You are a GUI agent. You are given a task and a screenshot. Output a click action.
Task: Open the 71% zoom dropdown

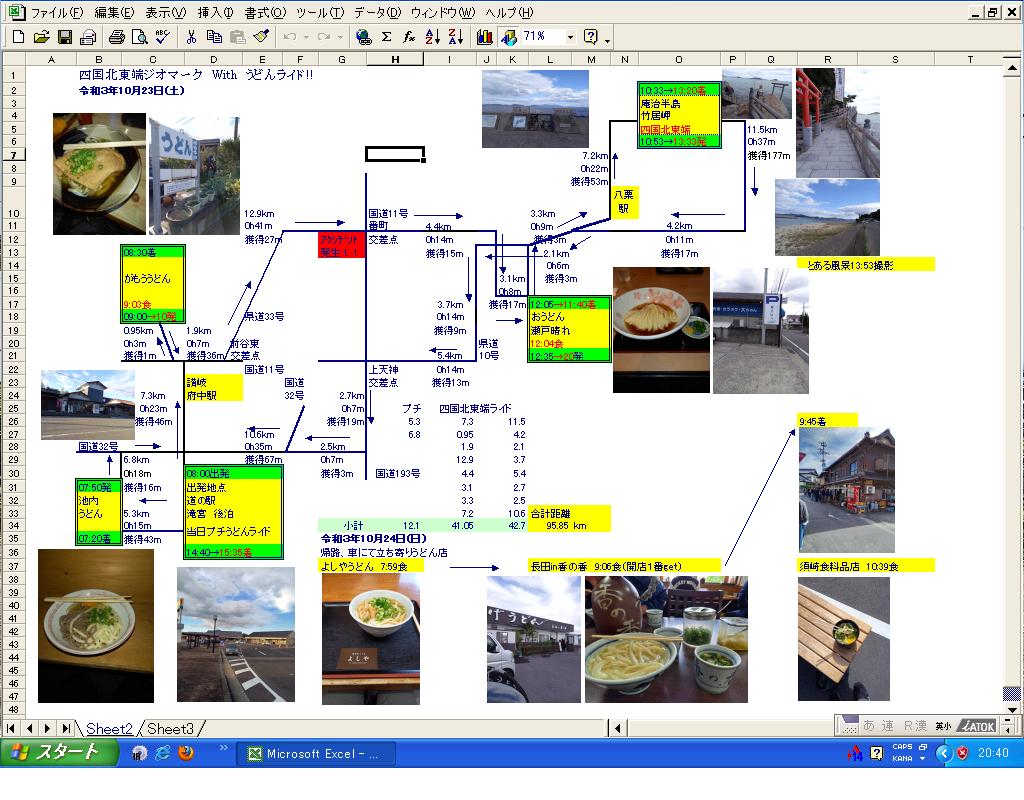(x=570, y=37)
